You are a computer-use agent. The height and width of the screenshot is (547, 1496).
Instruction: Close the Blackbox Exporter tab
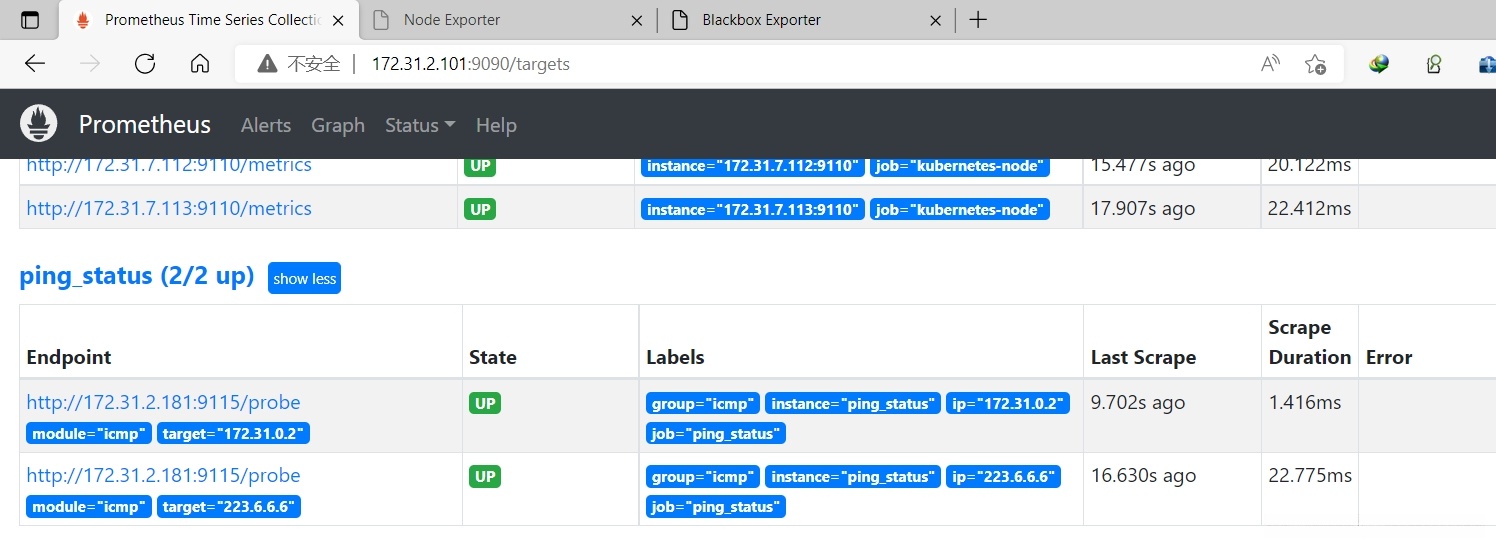point(935,20)
